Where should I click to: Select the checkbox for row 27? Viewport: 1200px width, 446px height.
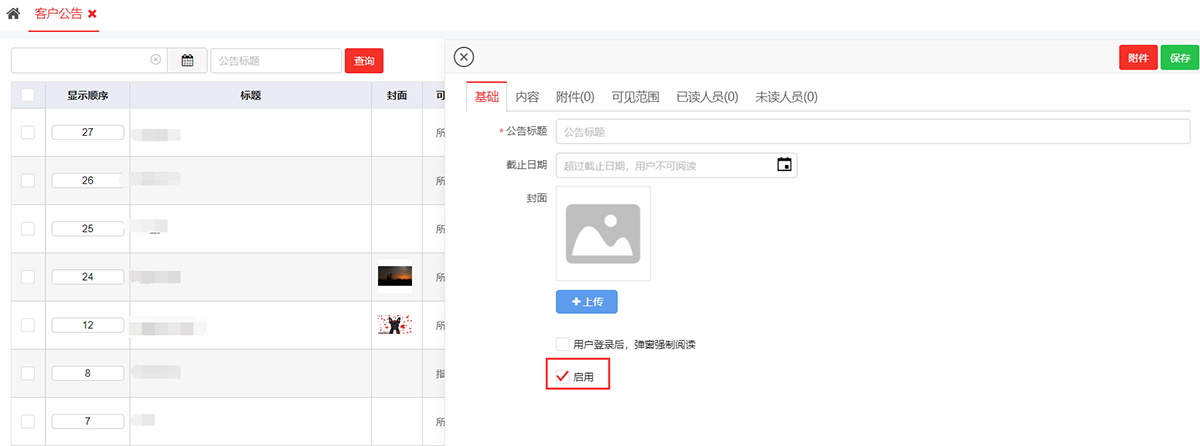pyautogui.click(x=28, y=132)
